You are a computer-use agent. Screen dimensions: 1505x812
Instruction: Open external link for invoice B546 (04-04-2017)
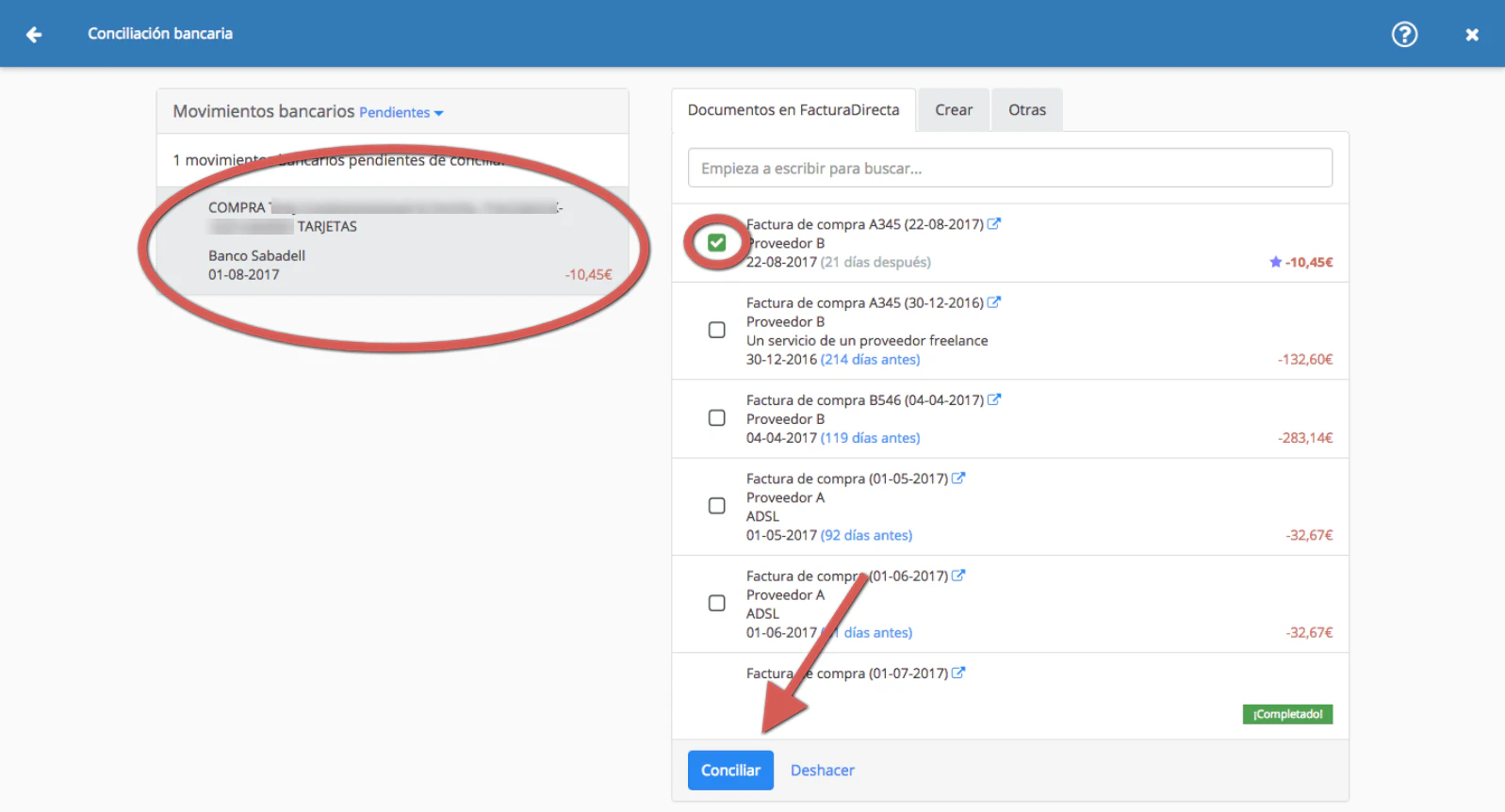coord(993,399)
